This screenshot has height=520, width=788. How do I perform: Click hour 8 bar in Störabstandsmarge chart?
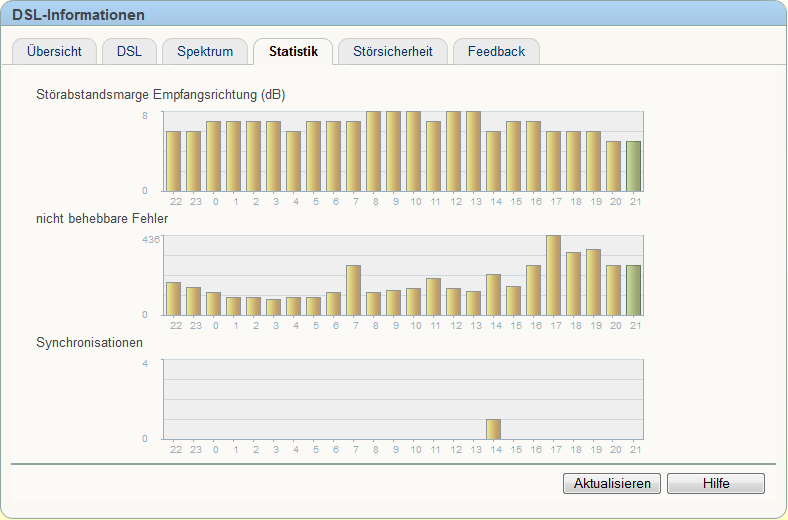point(373,150)
